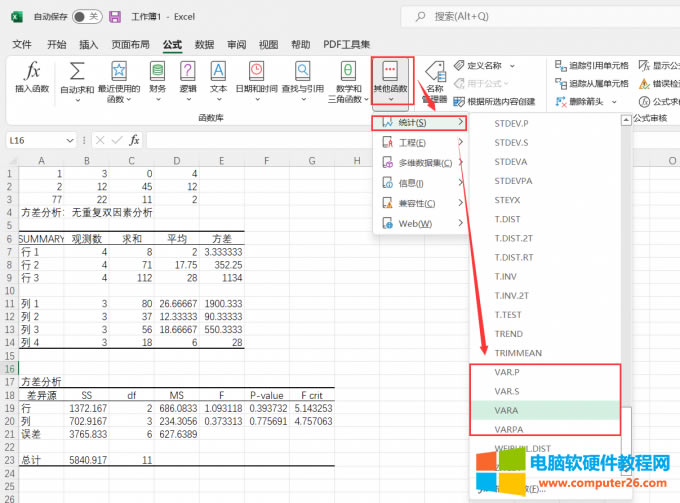Open the 自动求和 sigma function
Viewport: 680px width, 503px height.
click(76, 72)
